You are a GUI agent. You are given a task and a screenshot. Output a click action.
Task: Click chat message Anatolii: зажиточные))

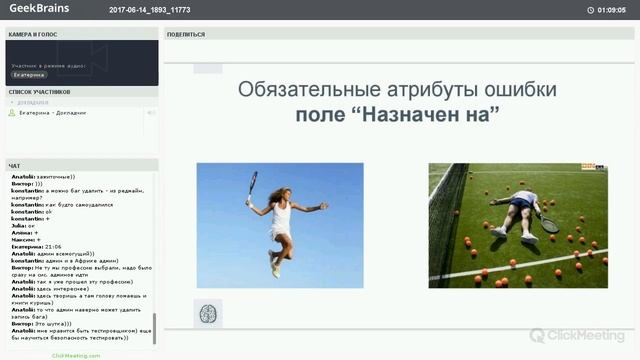[43, 177]
